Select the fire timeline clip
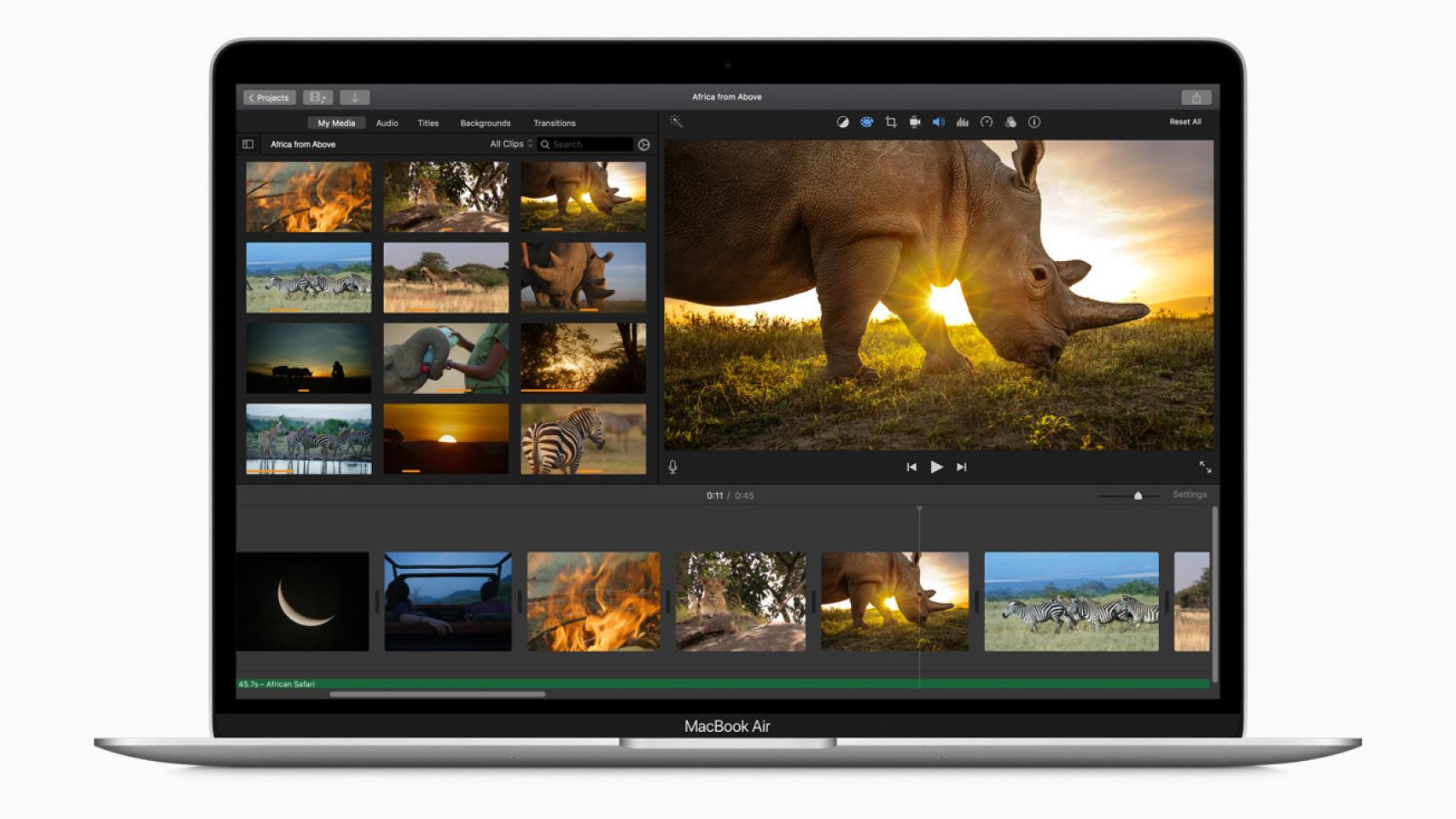Screen dimensions: 1456x819 [x=593, y=601]
